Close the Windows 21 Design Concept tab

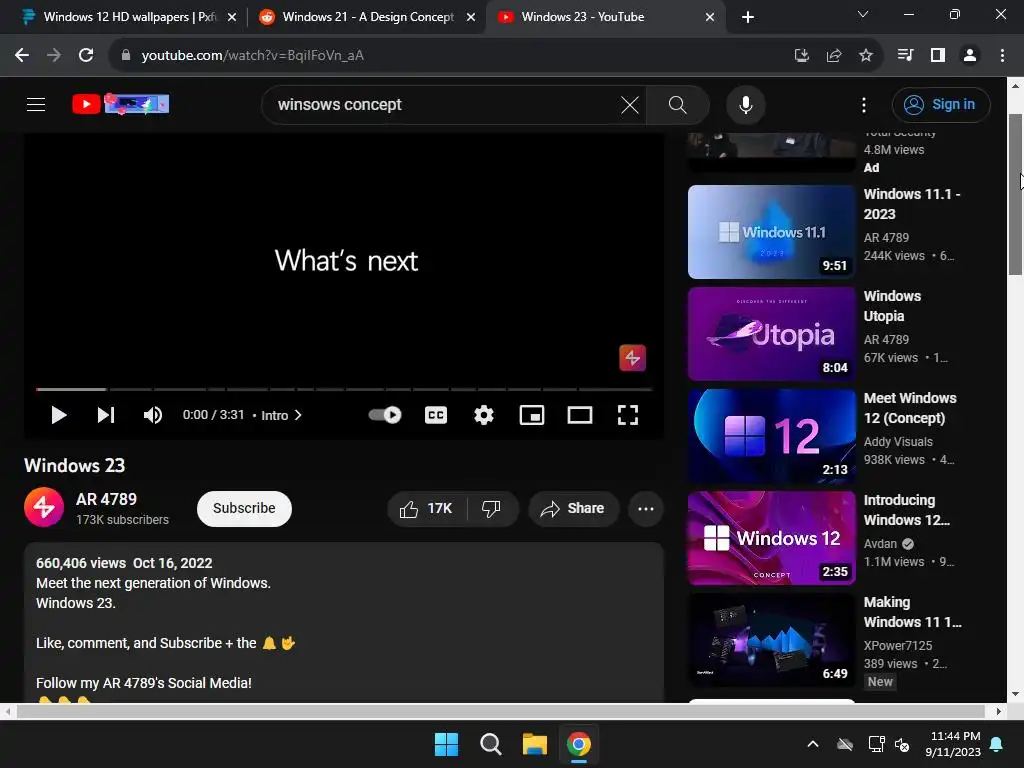[470, 17]
